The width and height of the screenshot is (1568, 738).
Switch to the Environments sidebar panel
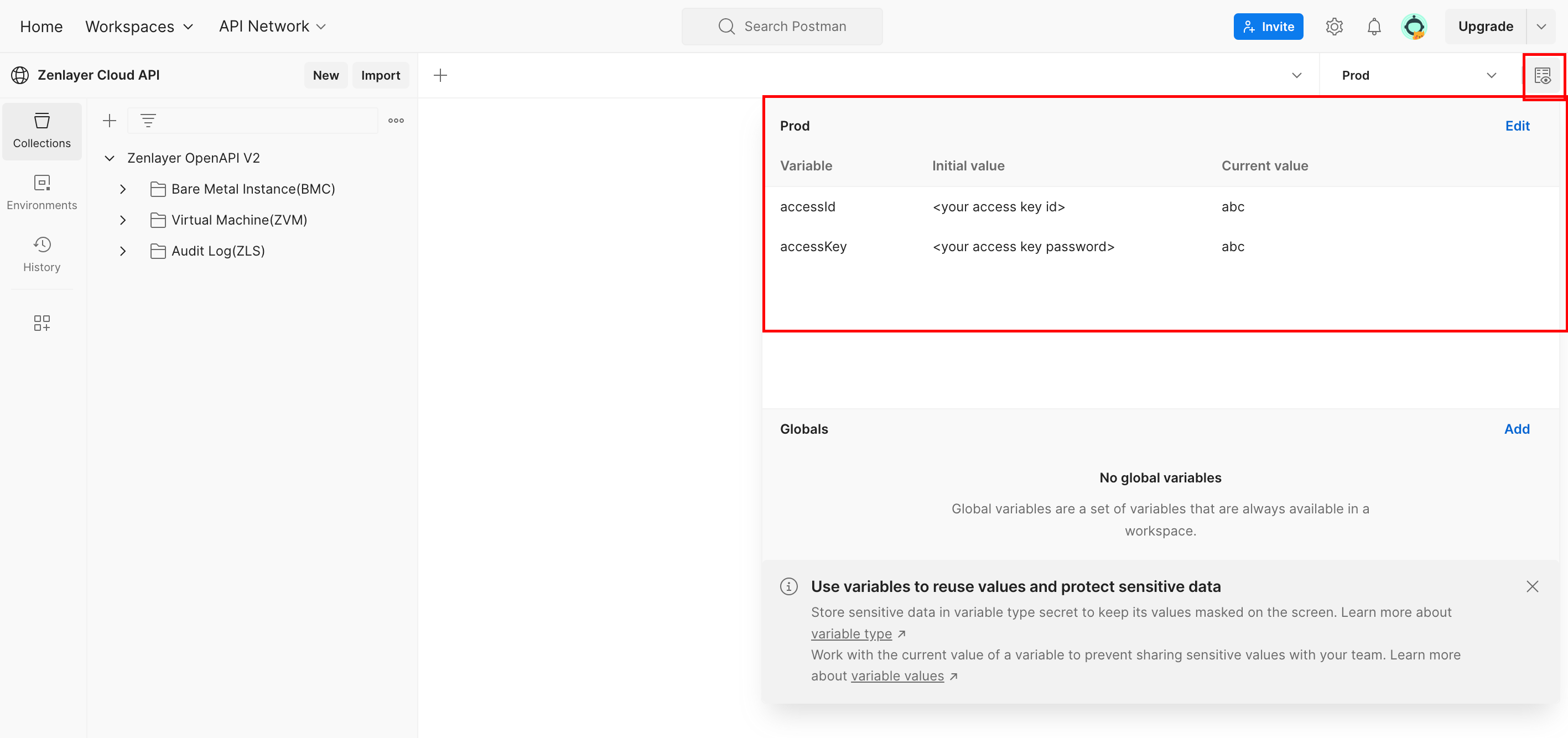click(42, 193)
